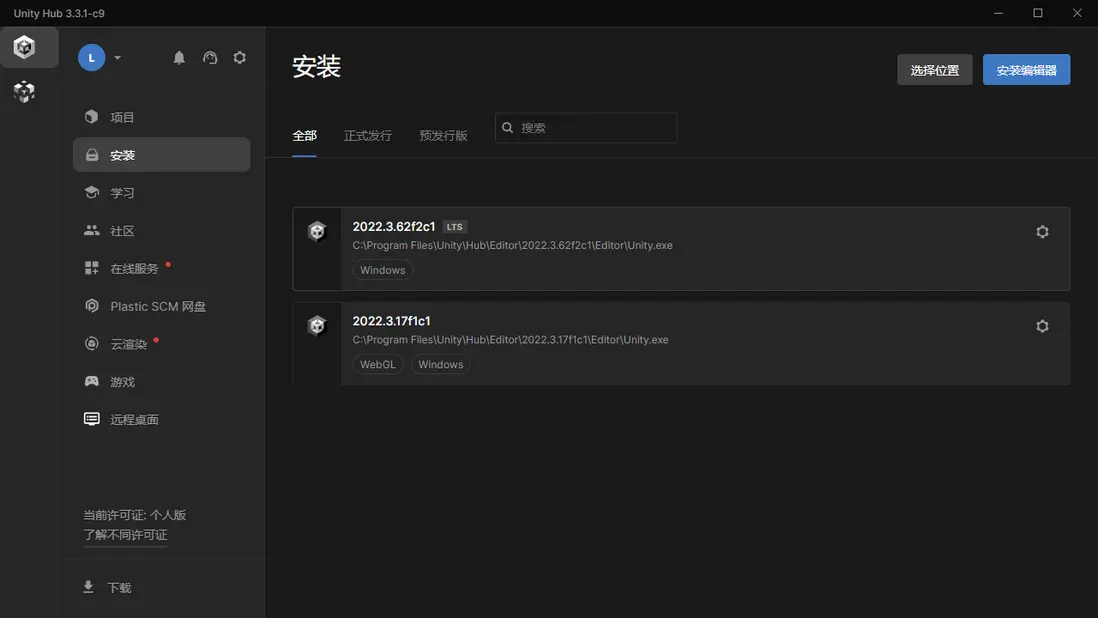Focus the 搜索 search field
Image resolution: width=1098 pixels, height=618 pixels.
click(x=586, y=127)
